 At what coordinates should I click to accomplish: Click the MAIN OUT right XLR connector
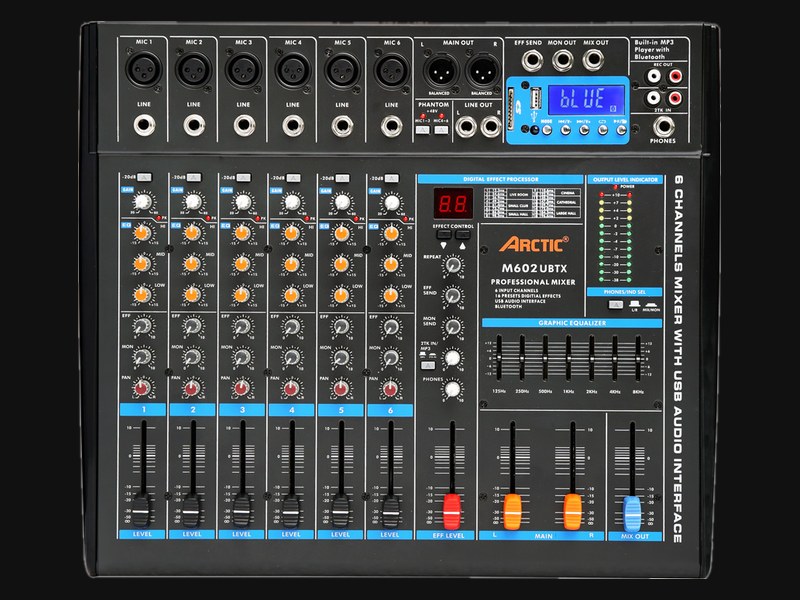(x=483, y=71)
